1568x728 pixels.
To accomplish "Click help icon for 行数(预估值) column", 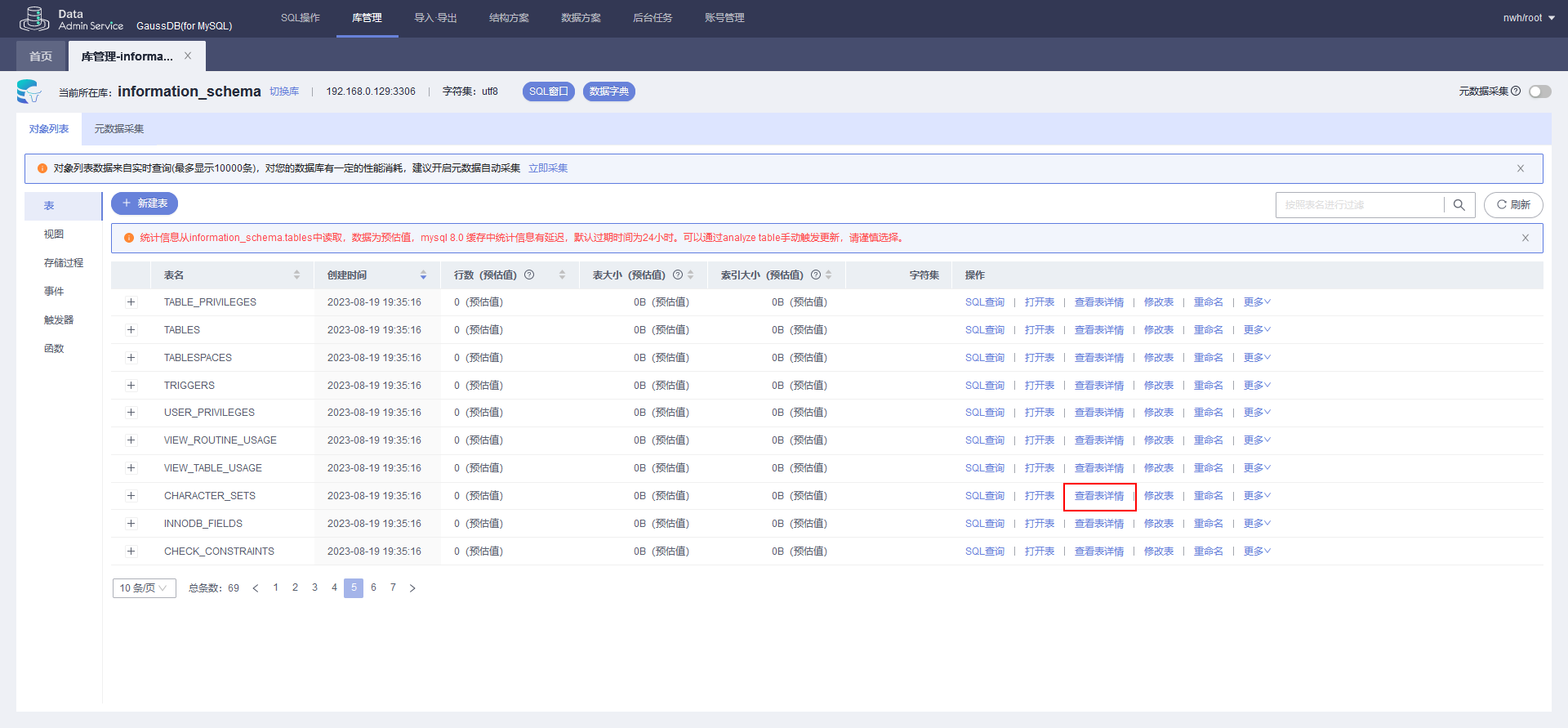I will (529, 275).
